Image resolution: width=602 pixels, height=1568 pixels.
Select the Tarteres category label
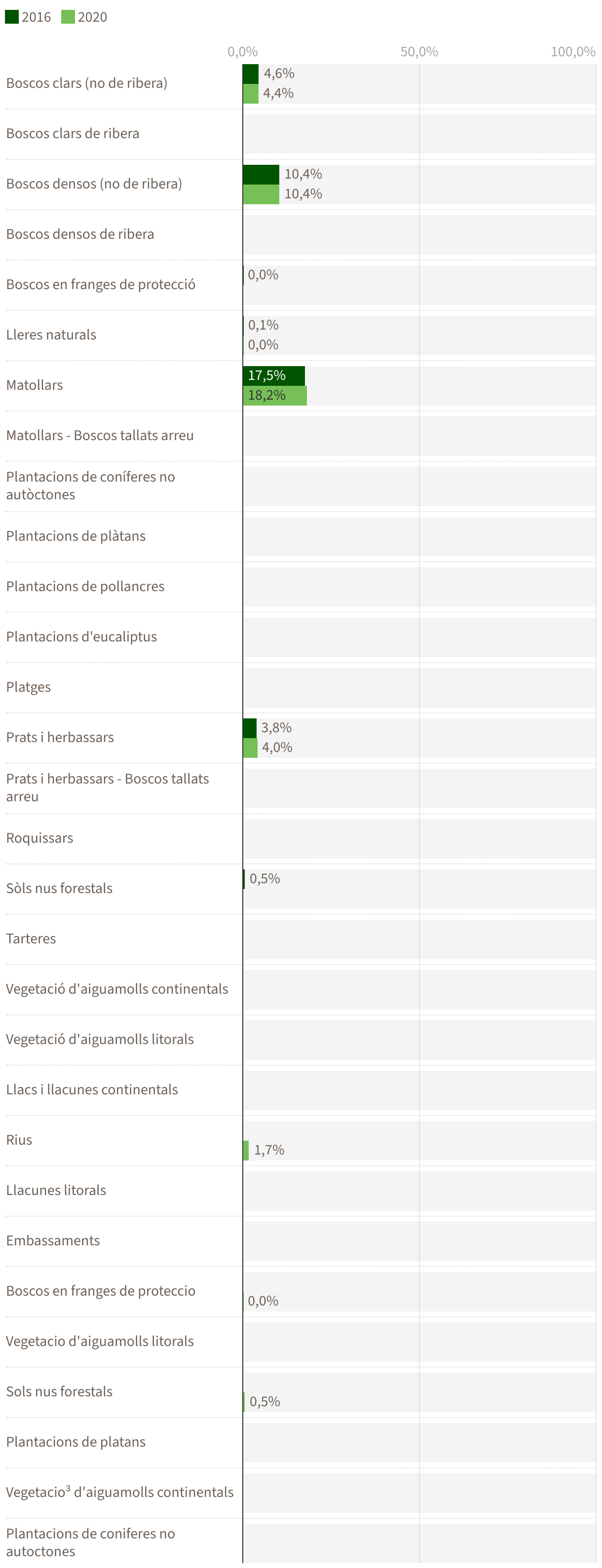[31, 938]
